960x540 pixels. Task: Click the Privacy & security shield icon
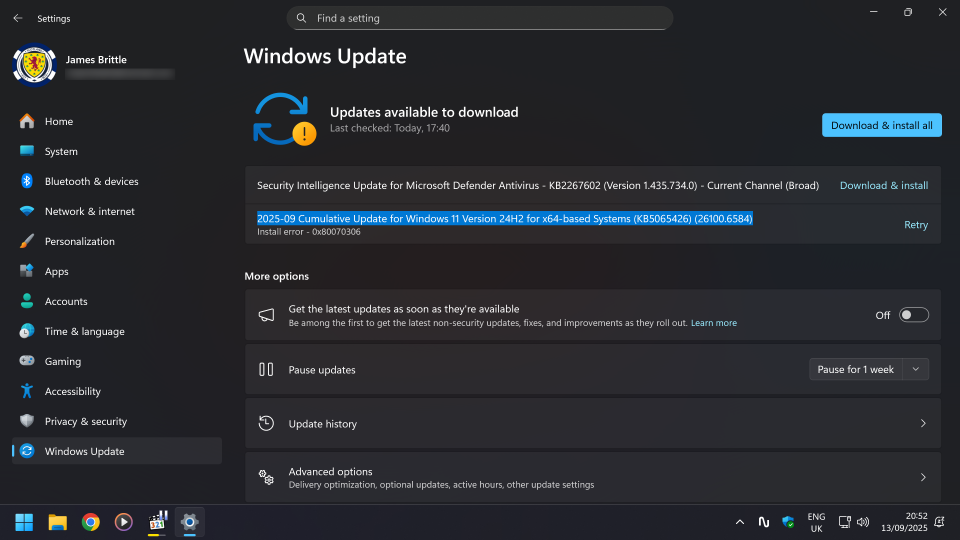tap(27, 421)
